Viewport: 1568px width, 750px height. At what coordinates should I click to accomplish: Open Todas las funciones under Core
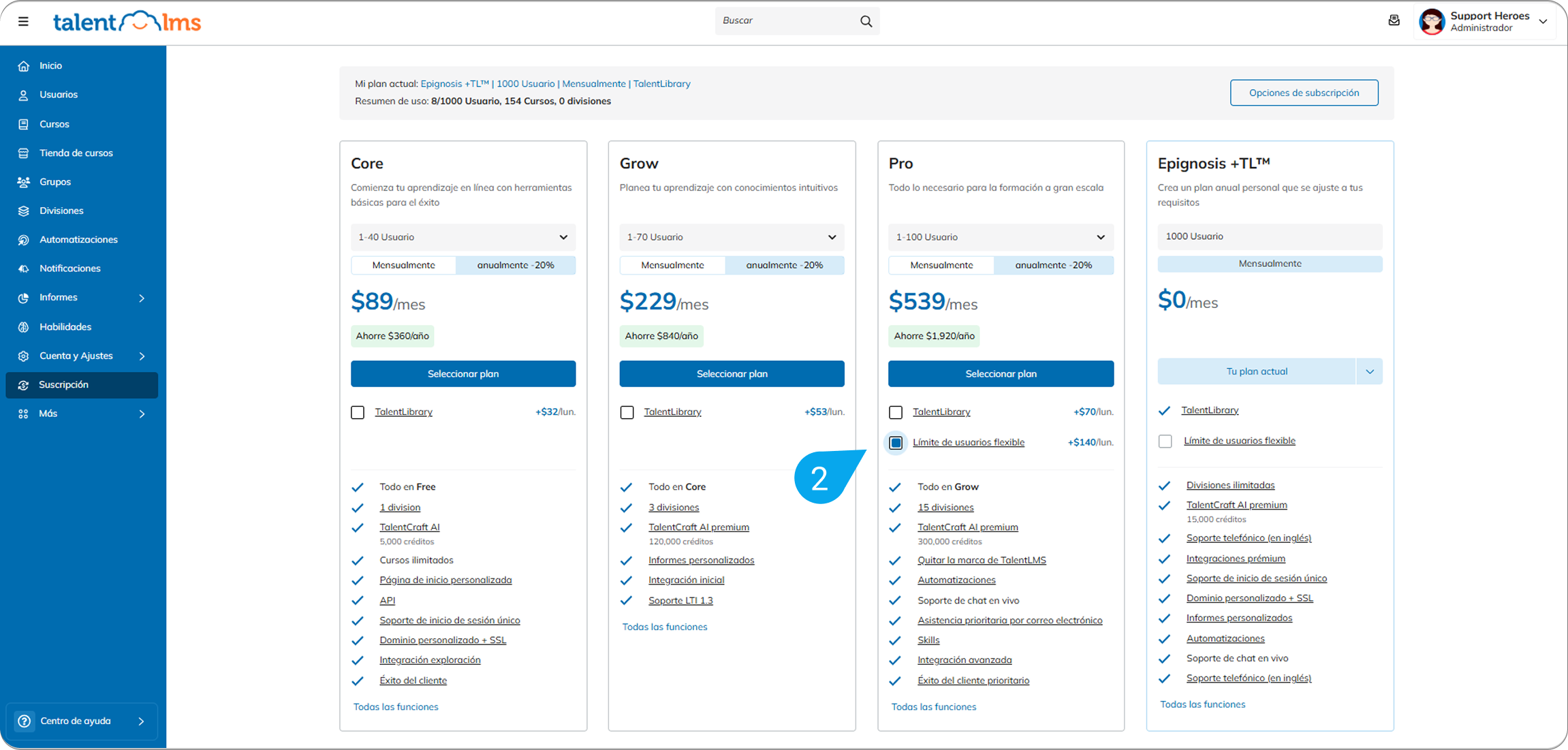point(396,707)
